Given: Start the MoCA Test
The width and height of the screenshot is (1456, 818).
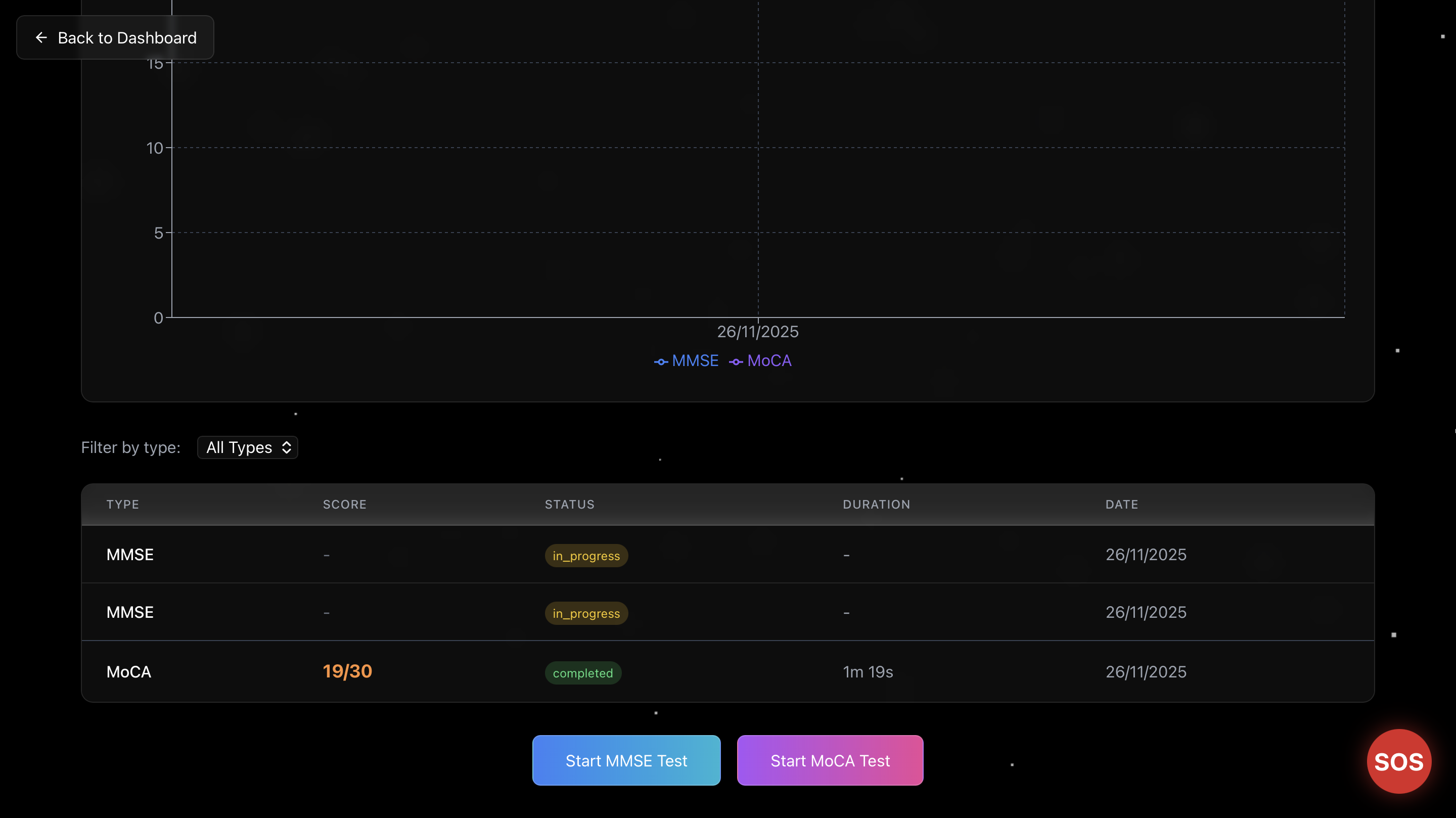Looking at the screenshot, I should coord(830,760).
